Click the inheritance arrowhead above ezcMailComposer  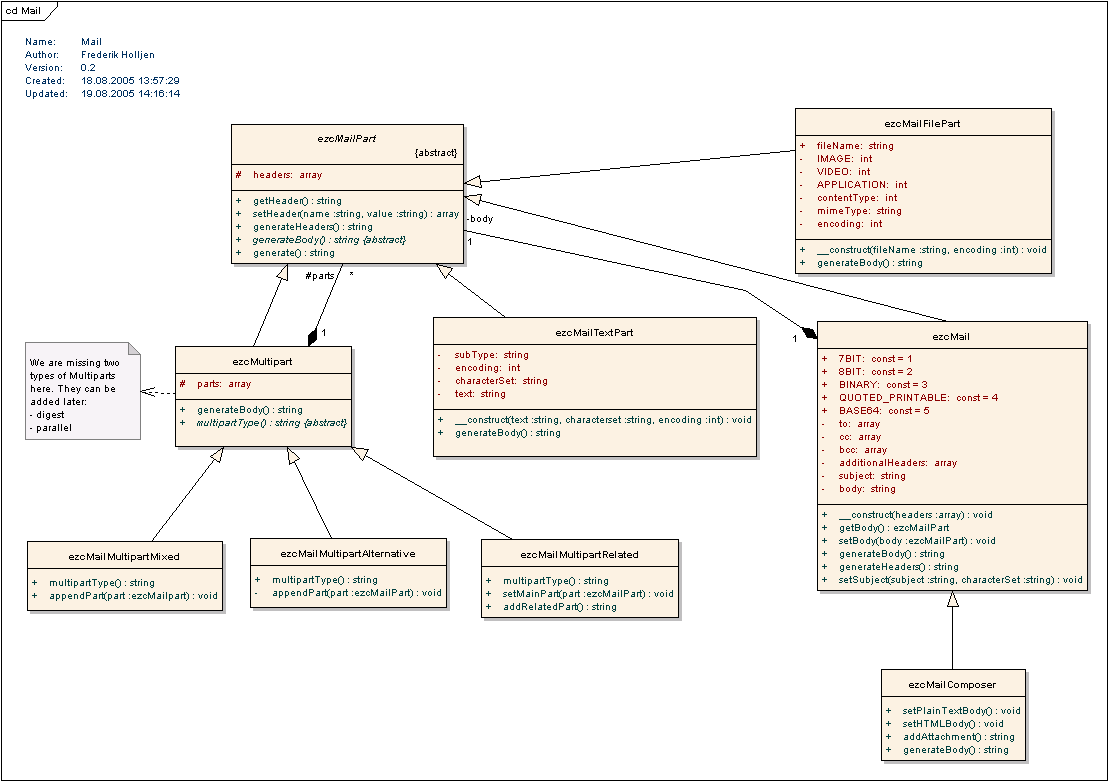(953, 599)
